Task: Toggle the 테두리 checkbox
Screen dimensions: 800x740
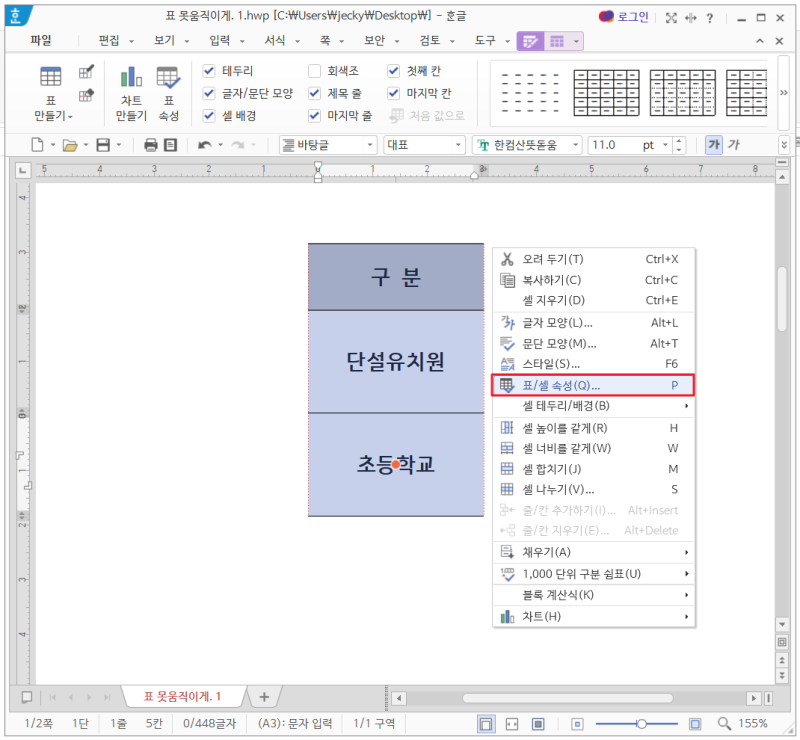Action: pos(209,70)
